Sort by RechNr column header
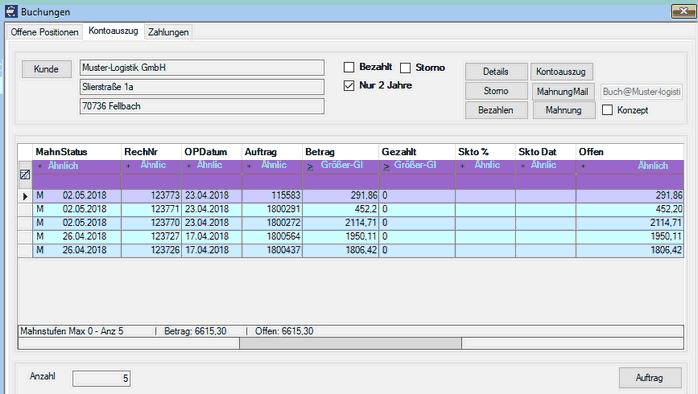698x394 pixels. pos(151,152)
